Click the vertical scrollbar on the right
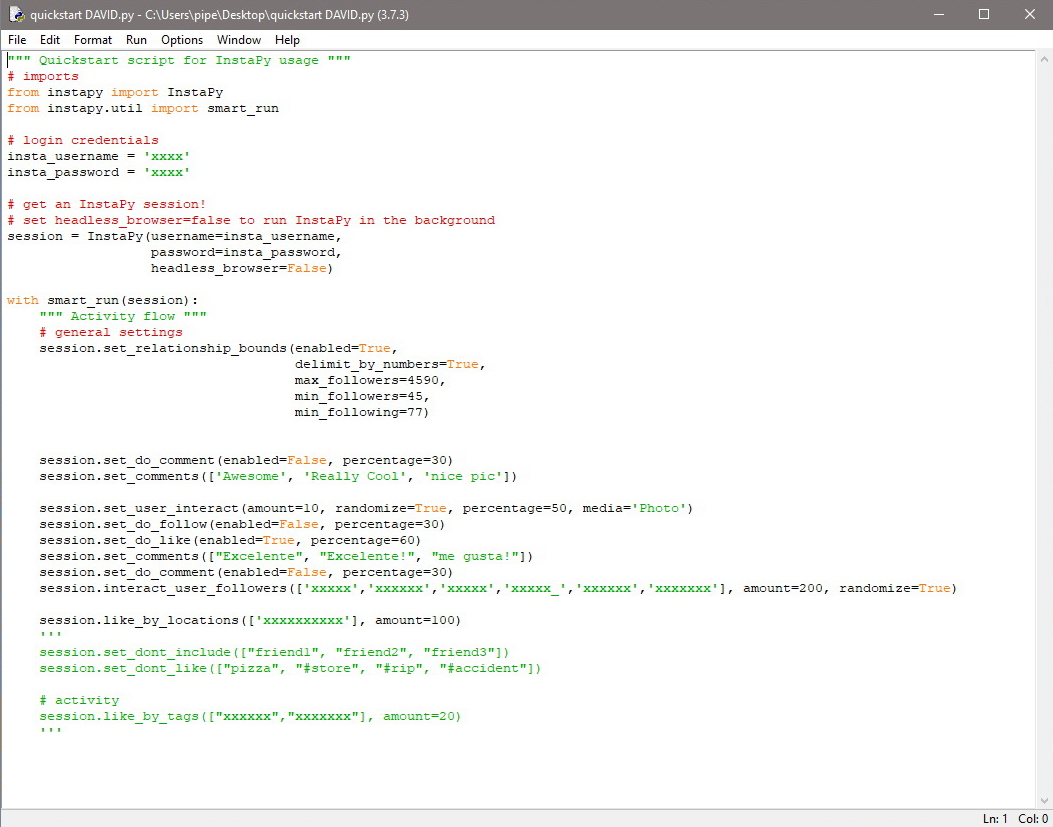This screenshot has width=1053, height=827. [1045, 400]
